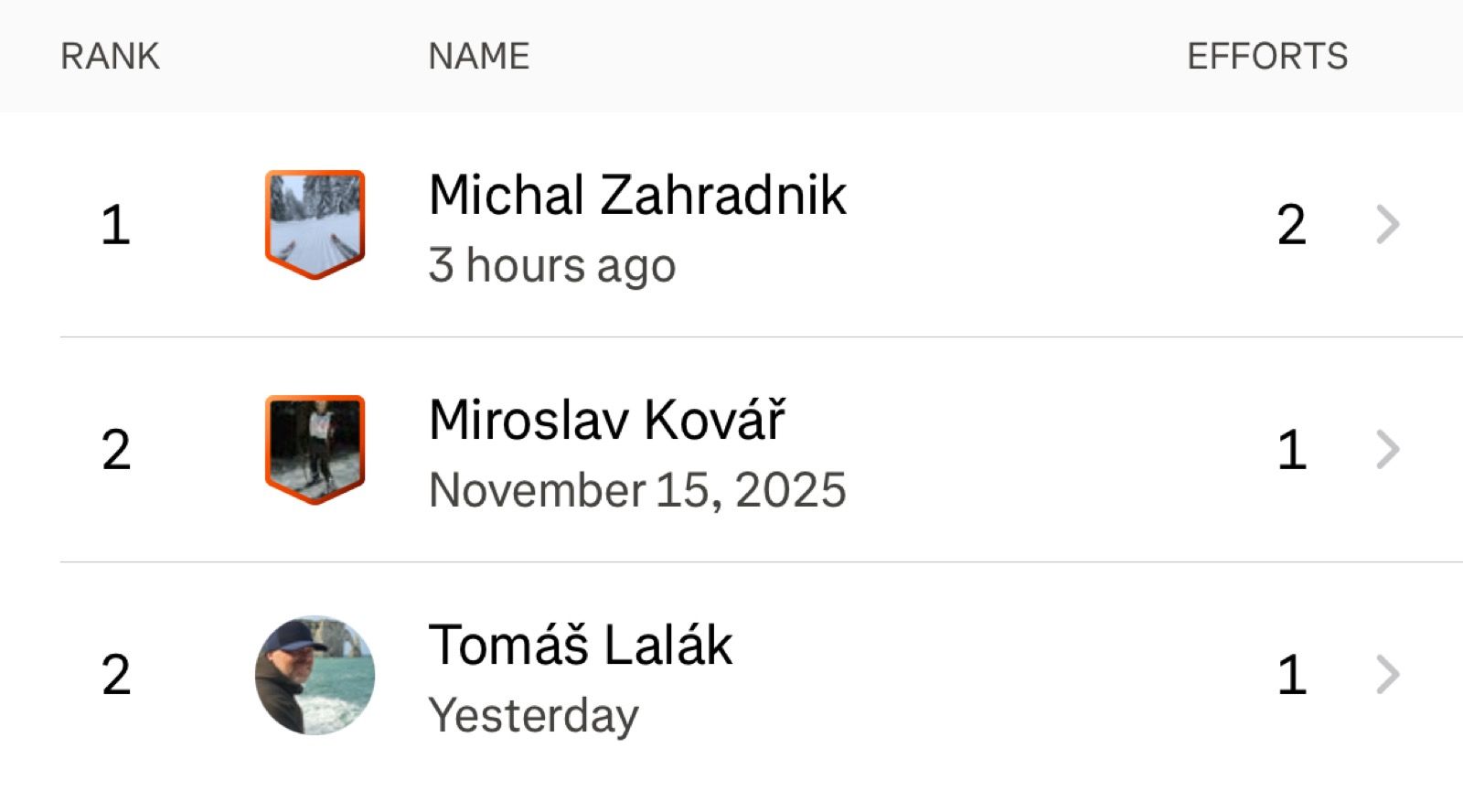This screenshot has width=1463, height=812.
Task: Click the name Tomáš Lalák
Action: [581, 645]
